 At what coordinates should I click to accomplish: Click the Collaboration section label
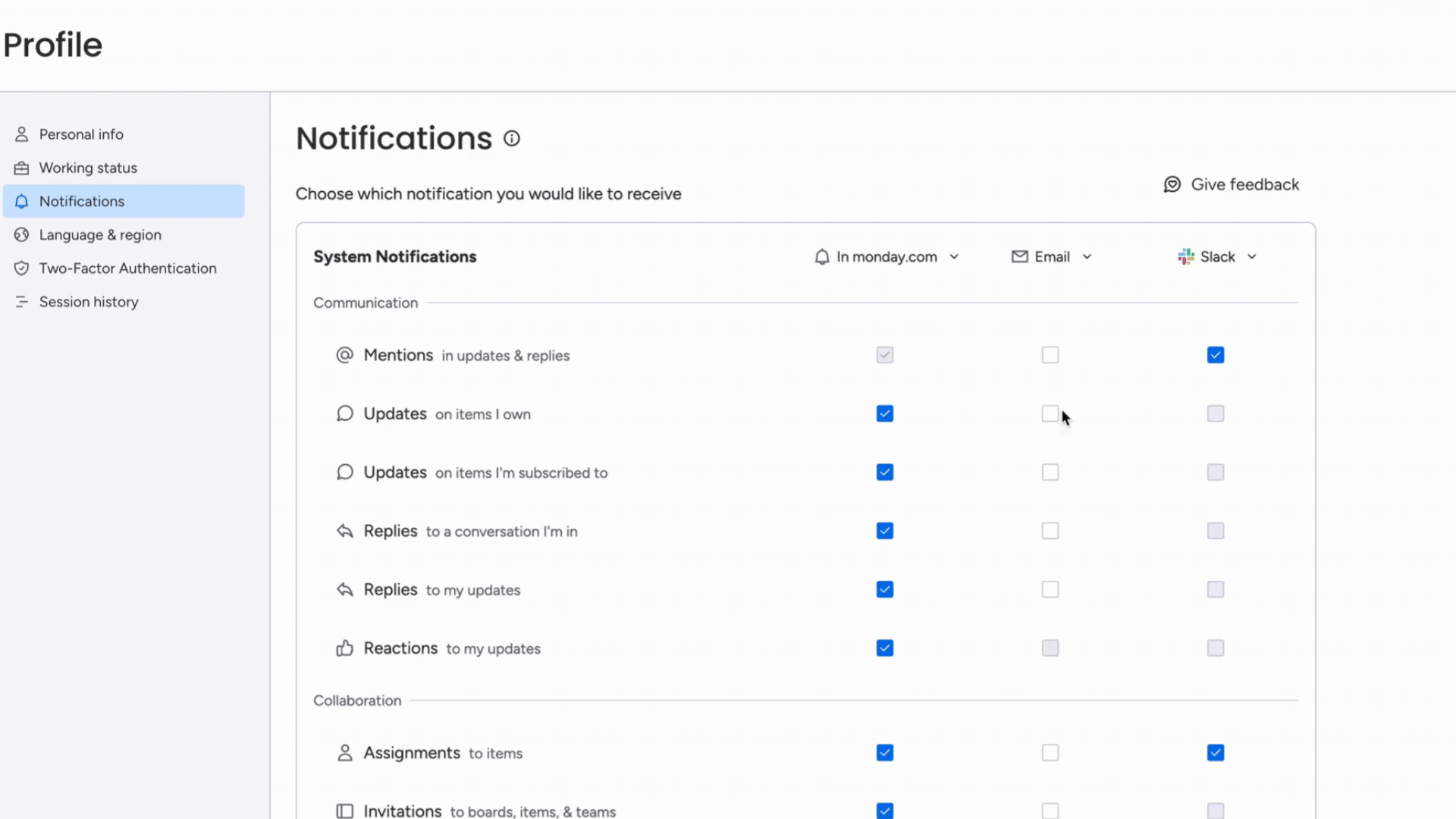(x=357, y=701)
